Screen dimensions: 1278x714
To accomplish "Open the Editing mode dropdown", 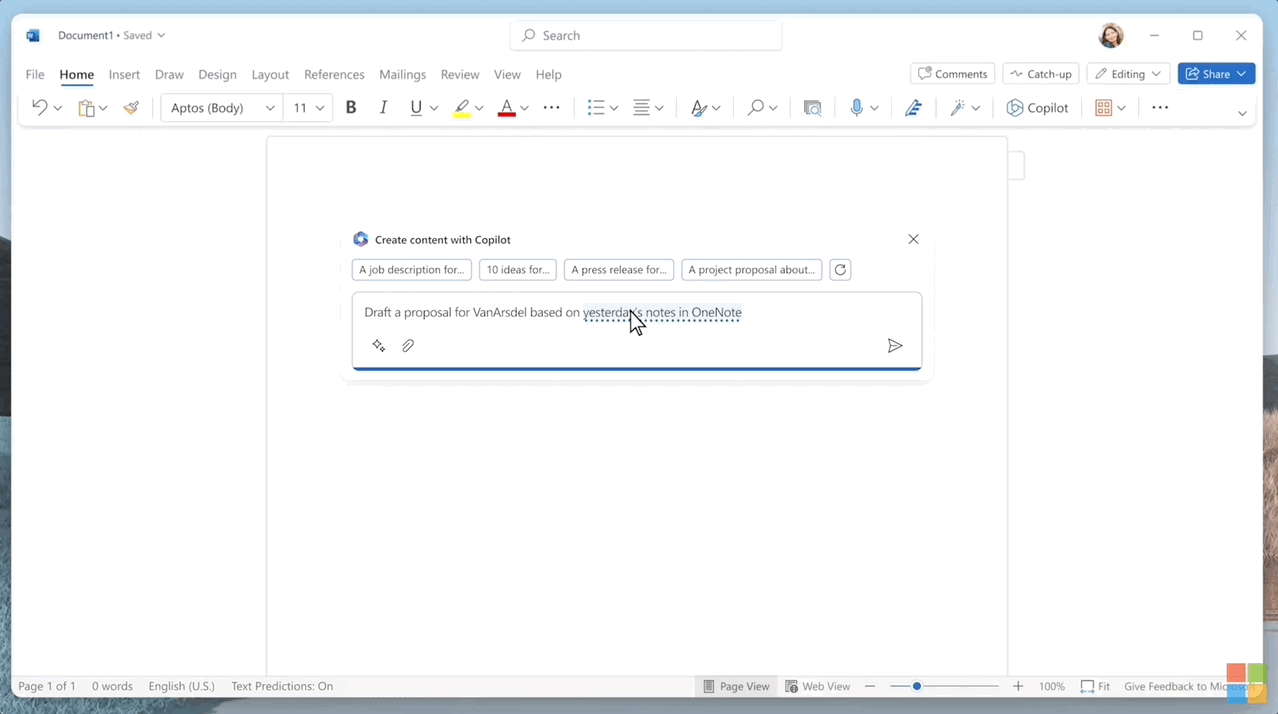I will click(1128, 74).
